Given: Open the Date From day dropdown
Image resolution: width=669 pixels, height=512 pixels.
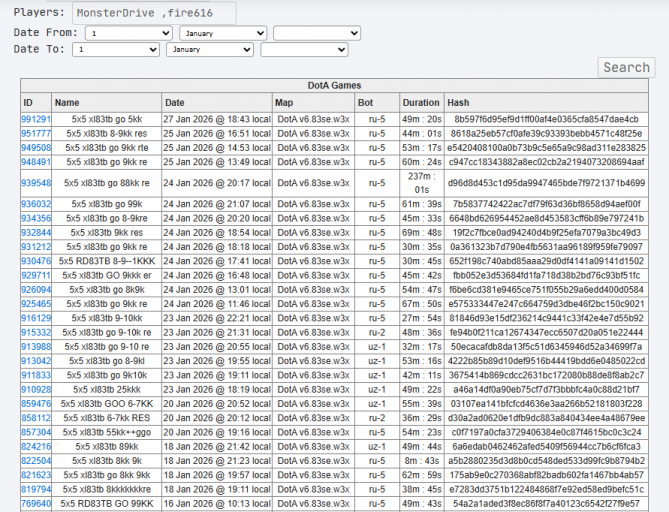Looking at the screenshot, I should tap(129, 33).
